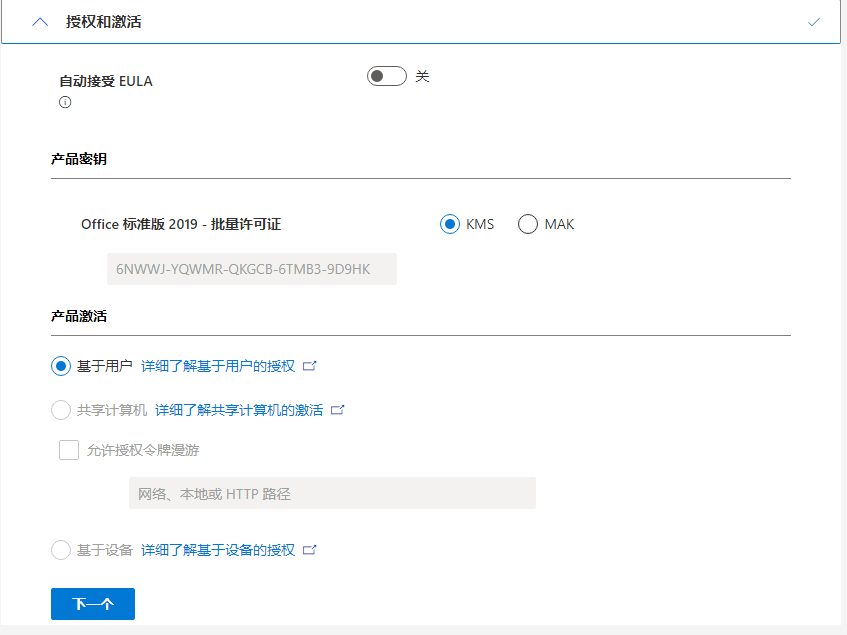Select the 共享计算机 radio option
Screen dimensions: 847x635
tap(61, 410)
